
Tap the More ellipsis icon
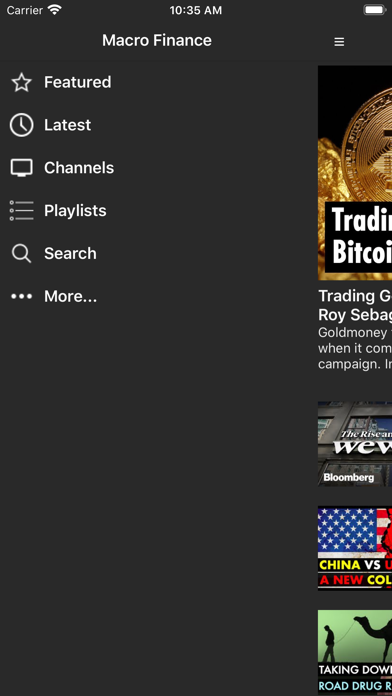21,296
